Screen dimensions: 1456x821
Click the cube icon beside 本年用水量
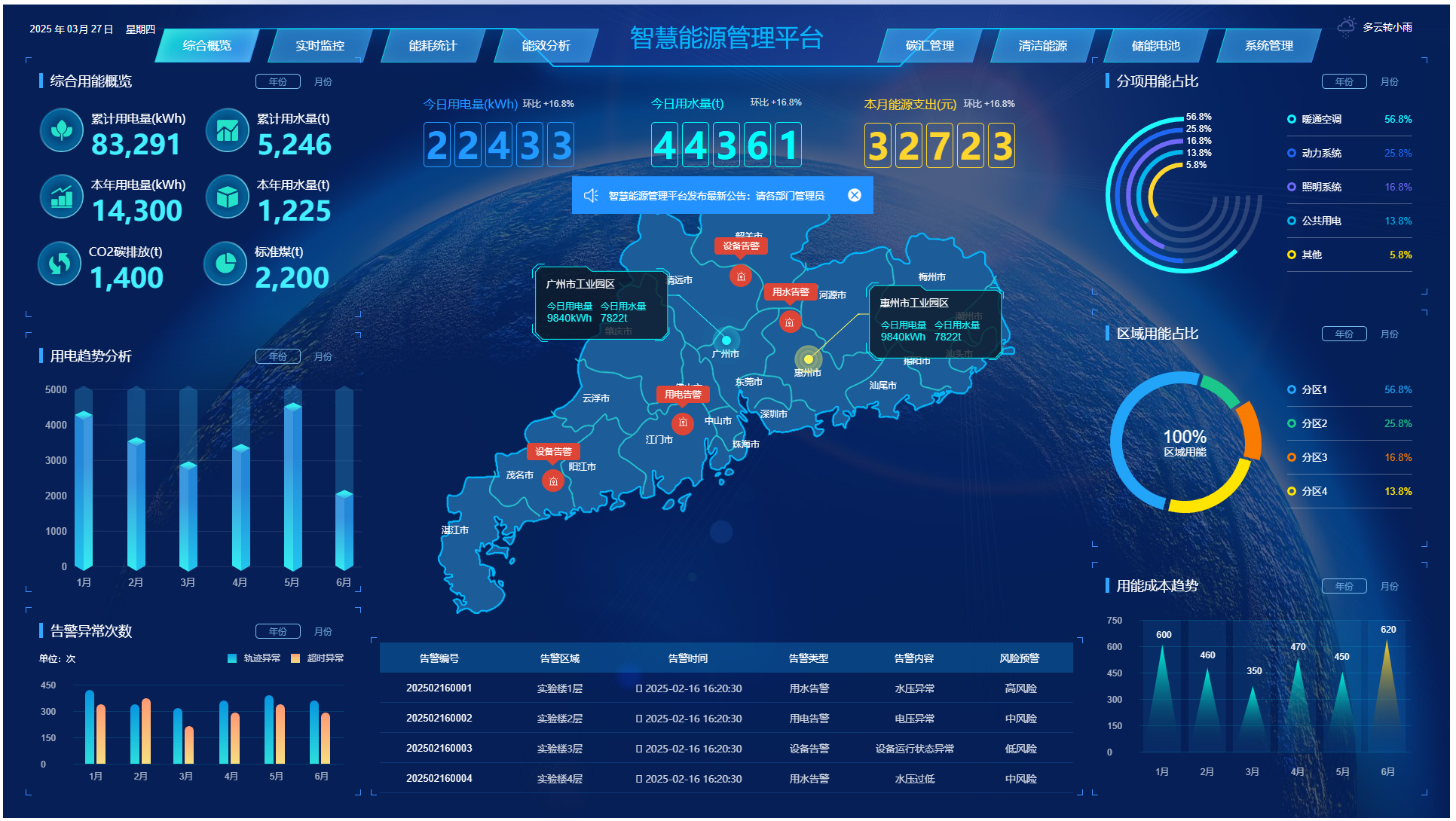tap(227, 197)
